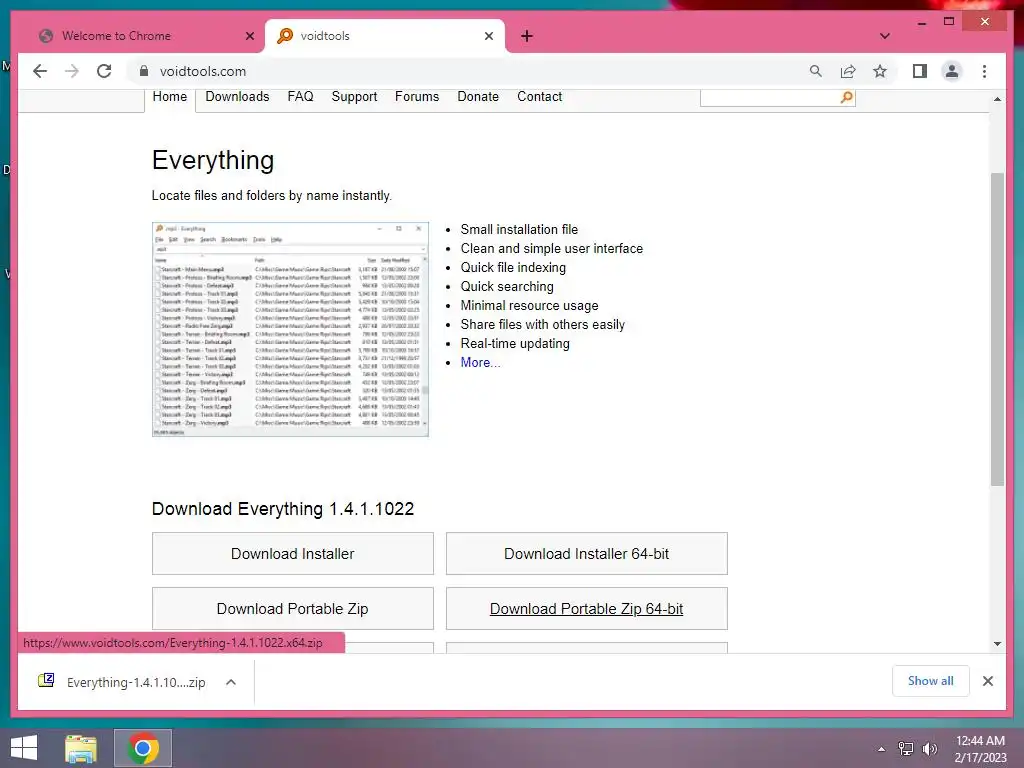Bookmark this page with the star icon

coord(880,71)
